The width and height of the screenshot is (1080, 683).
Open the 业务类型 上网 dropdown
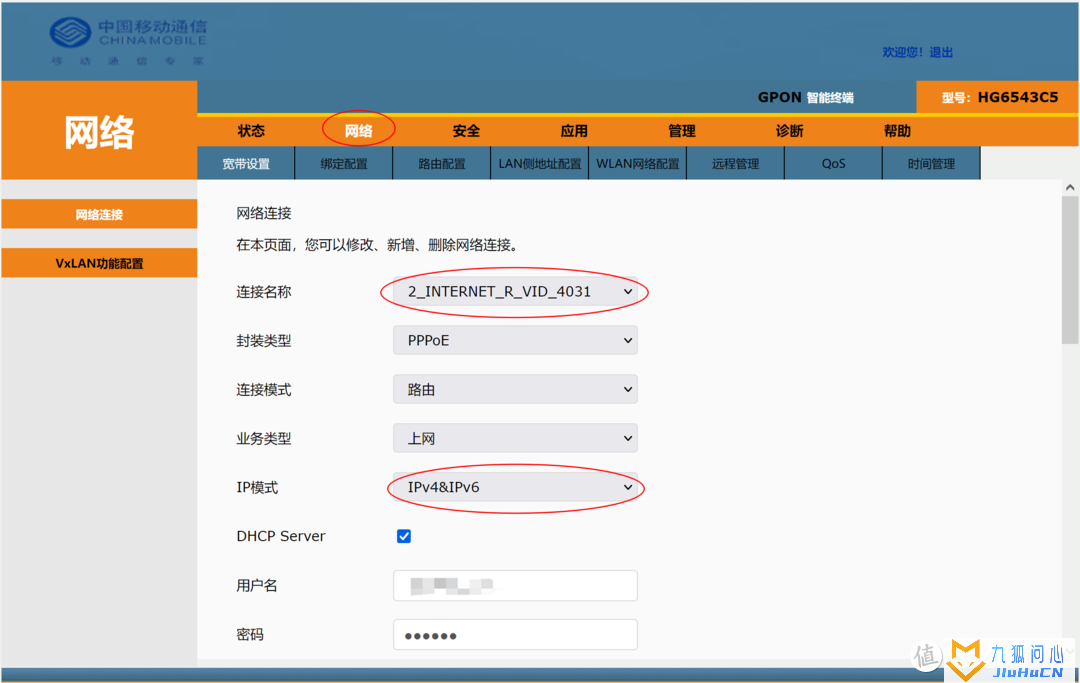coord(515,438)
